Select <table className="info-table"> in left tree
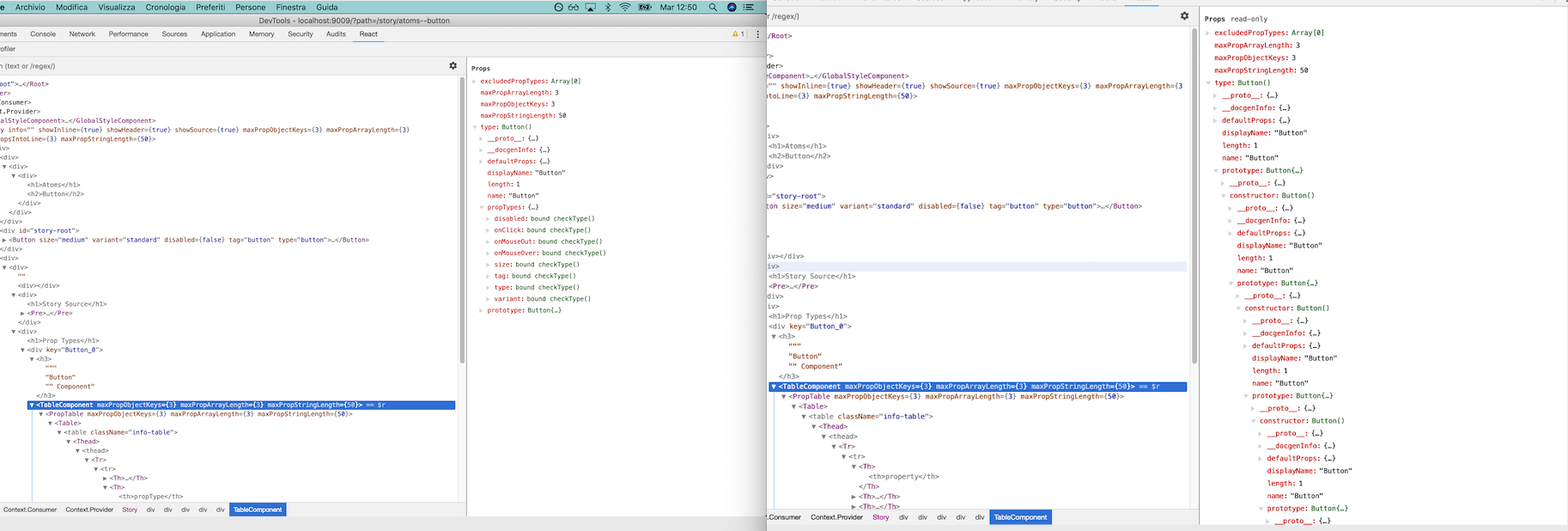1568x531 pixels. click(x=122, y=432)
